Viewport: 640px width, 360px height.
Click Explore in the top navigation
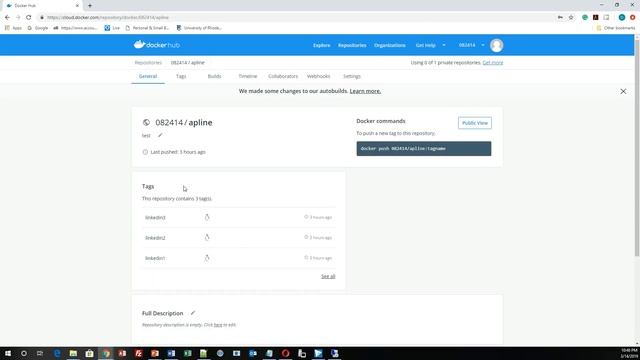point(322,45)
